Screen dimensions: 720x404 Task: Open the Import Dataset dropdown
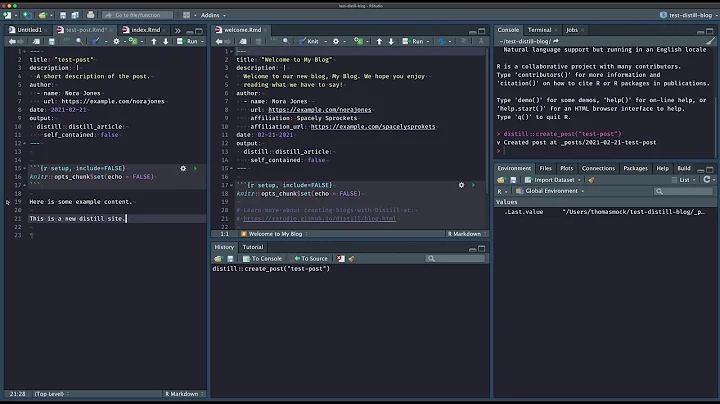553,180
